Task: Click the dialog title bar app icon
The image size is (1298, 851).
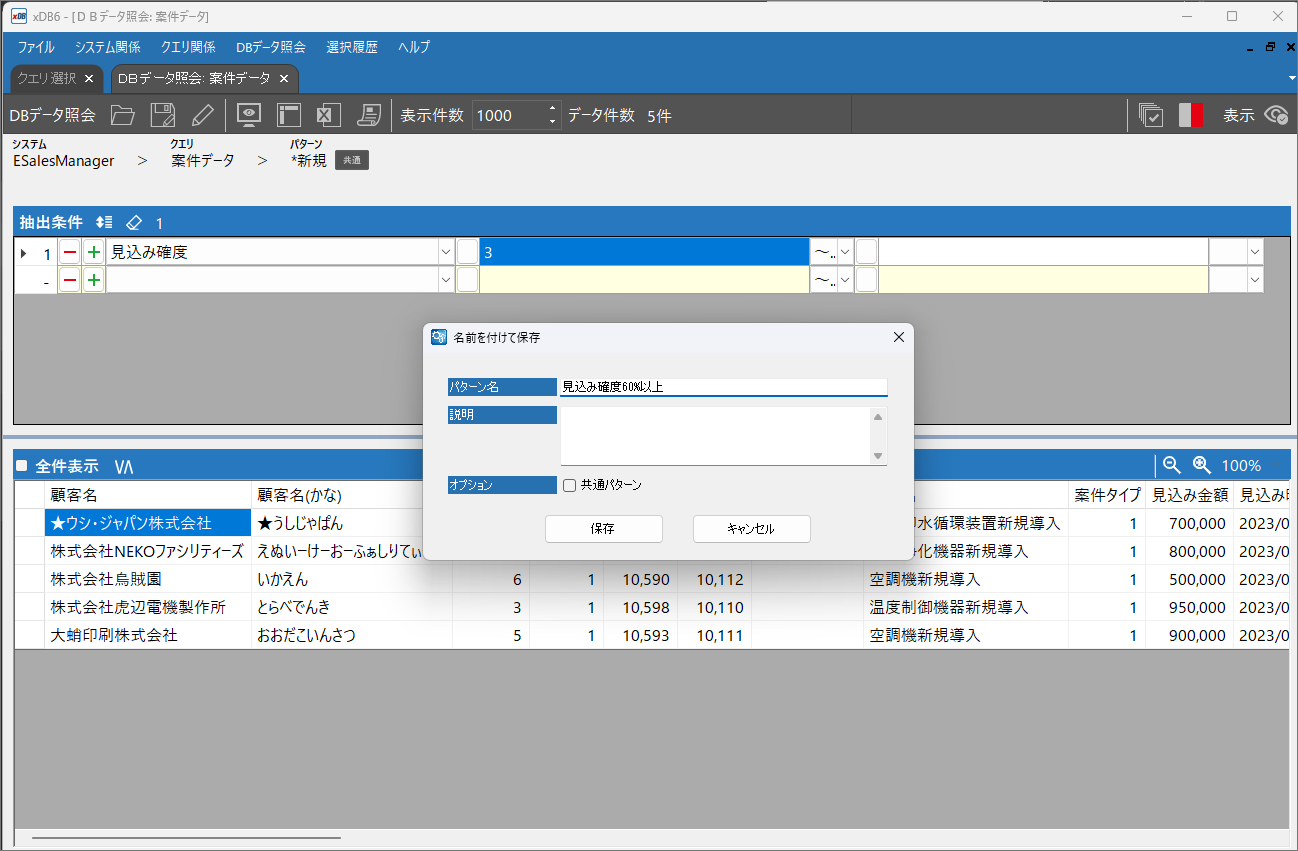Action: point(438,337)
